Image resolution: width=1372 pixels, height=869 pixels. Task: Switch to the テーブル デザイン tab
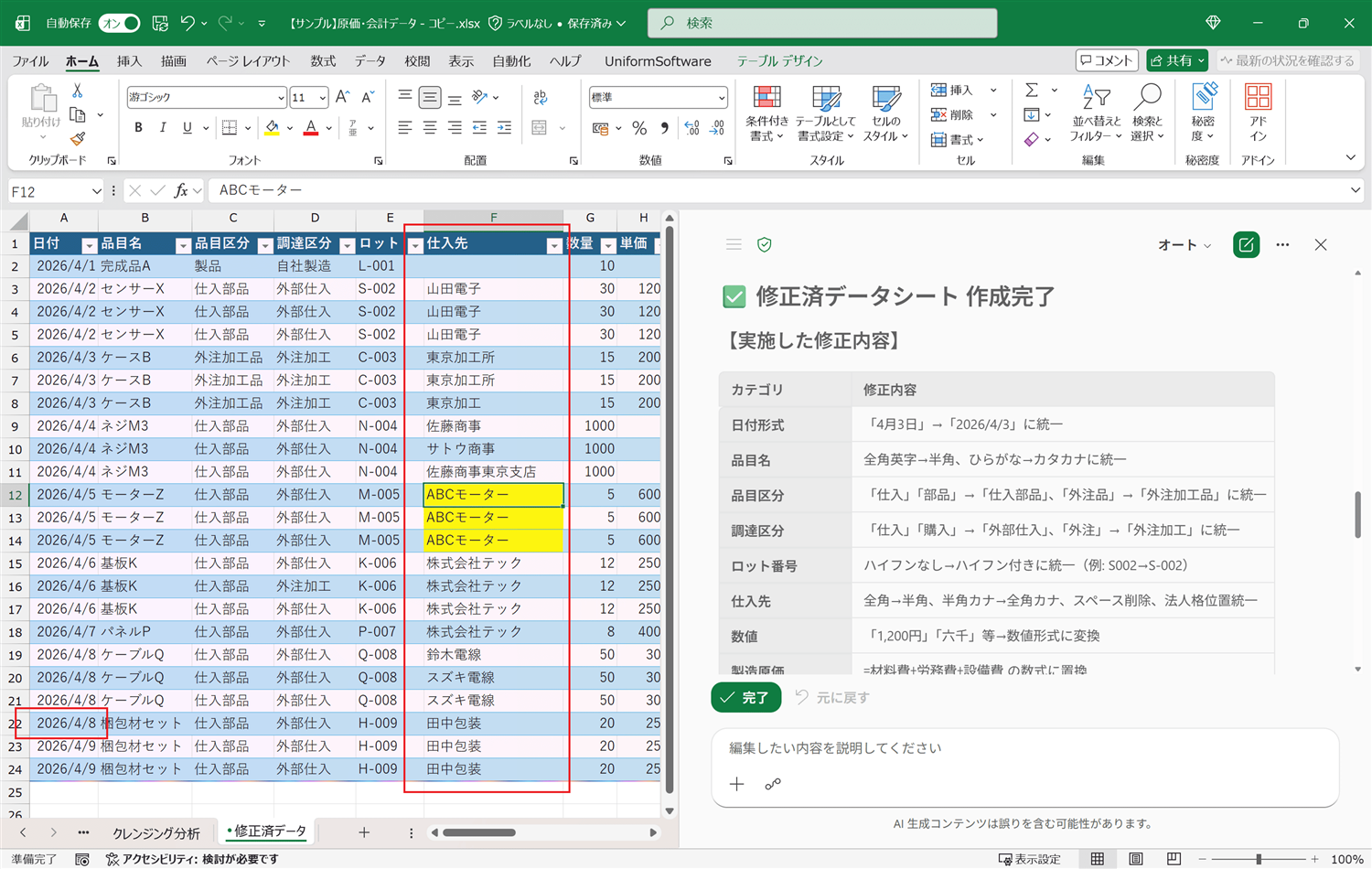pos(780,60)
